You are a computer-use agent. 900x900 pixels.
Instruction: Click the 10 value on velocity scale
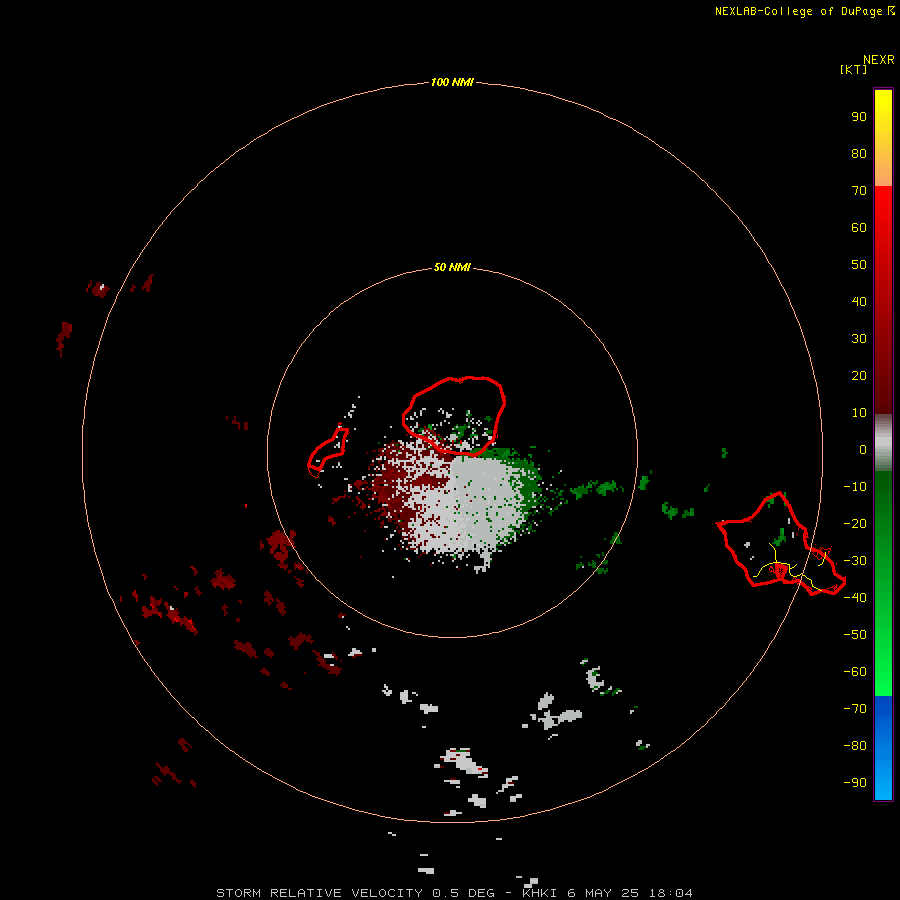click(859, 413)
